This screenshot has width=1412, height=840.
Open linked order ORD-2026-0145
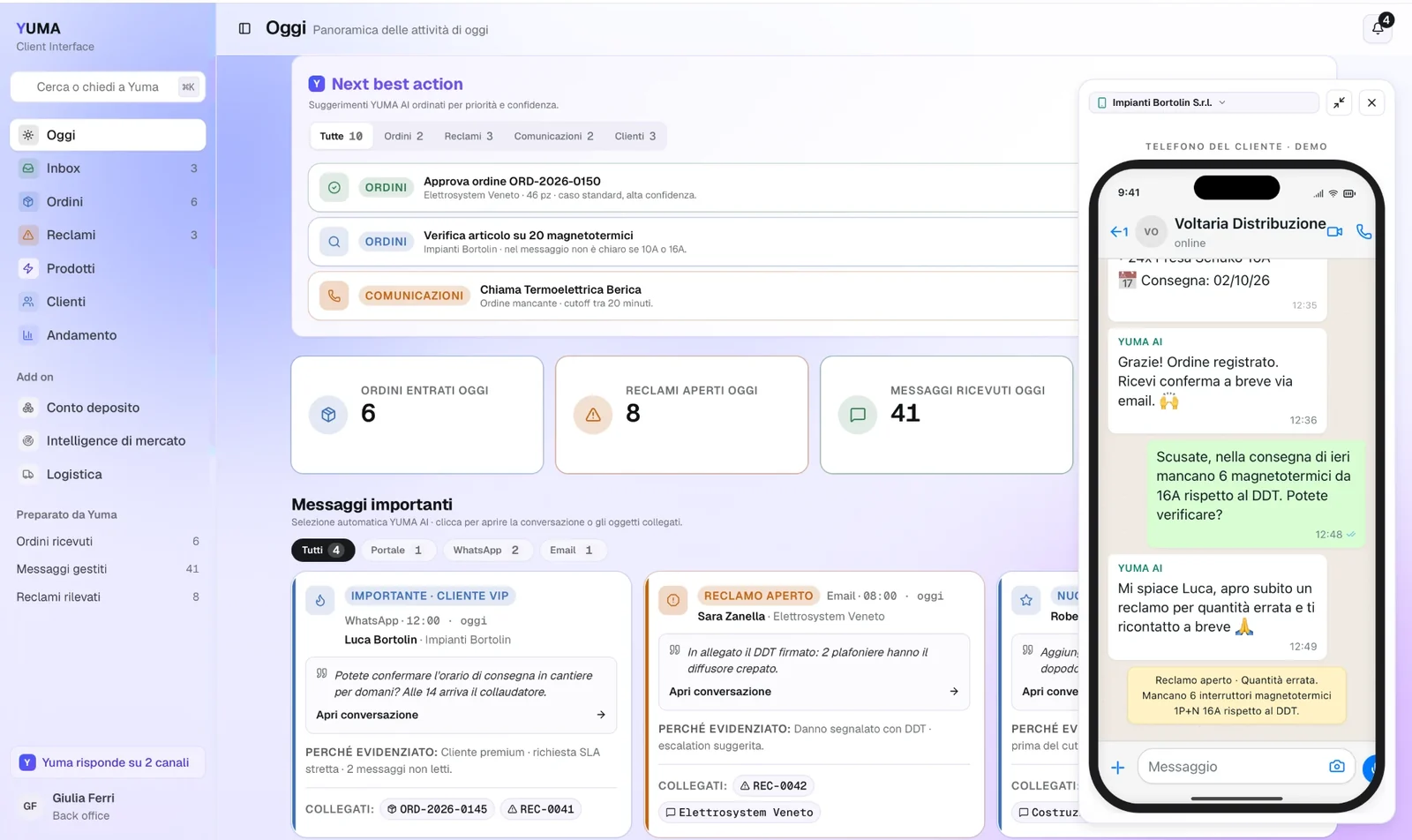point(438,809)
